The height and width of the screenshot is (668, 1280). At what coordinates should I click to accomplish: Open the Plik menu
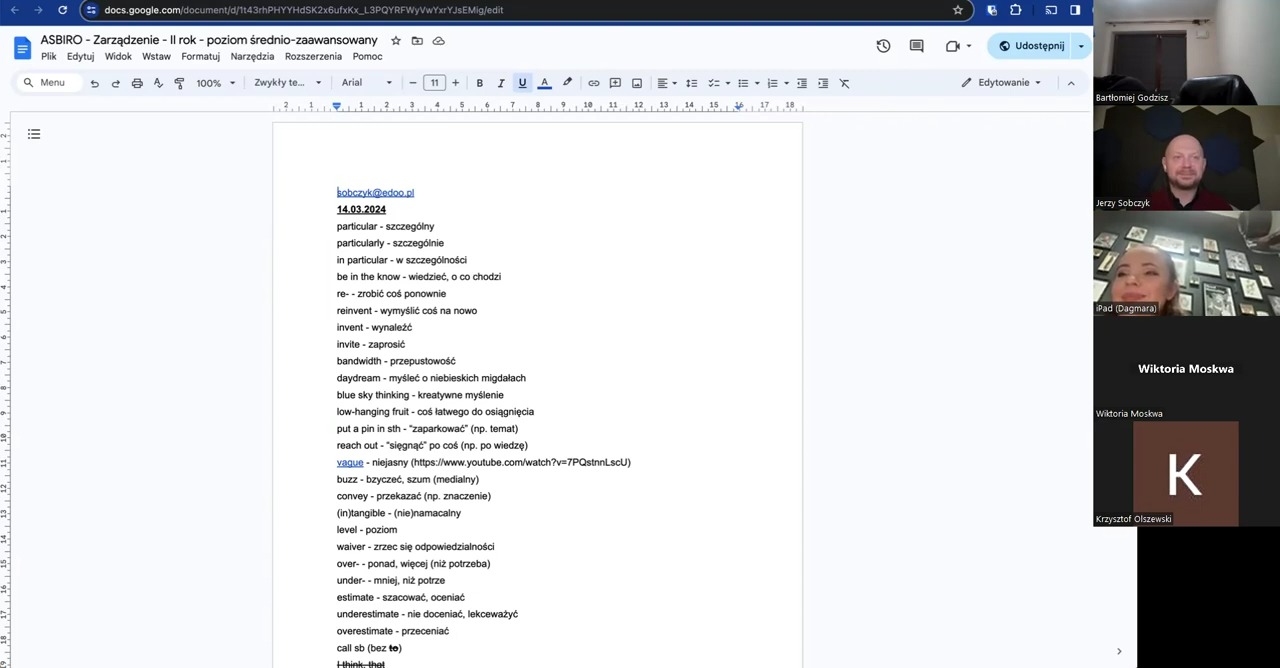(48, 57)
